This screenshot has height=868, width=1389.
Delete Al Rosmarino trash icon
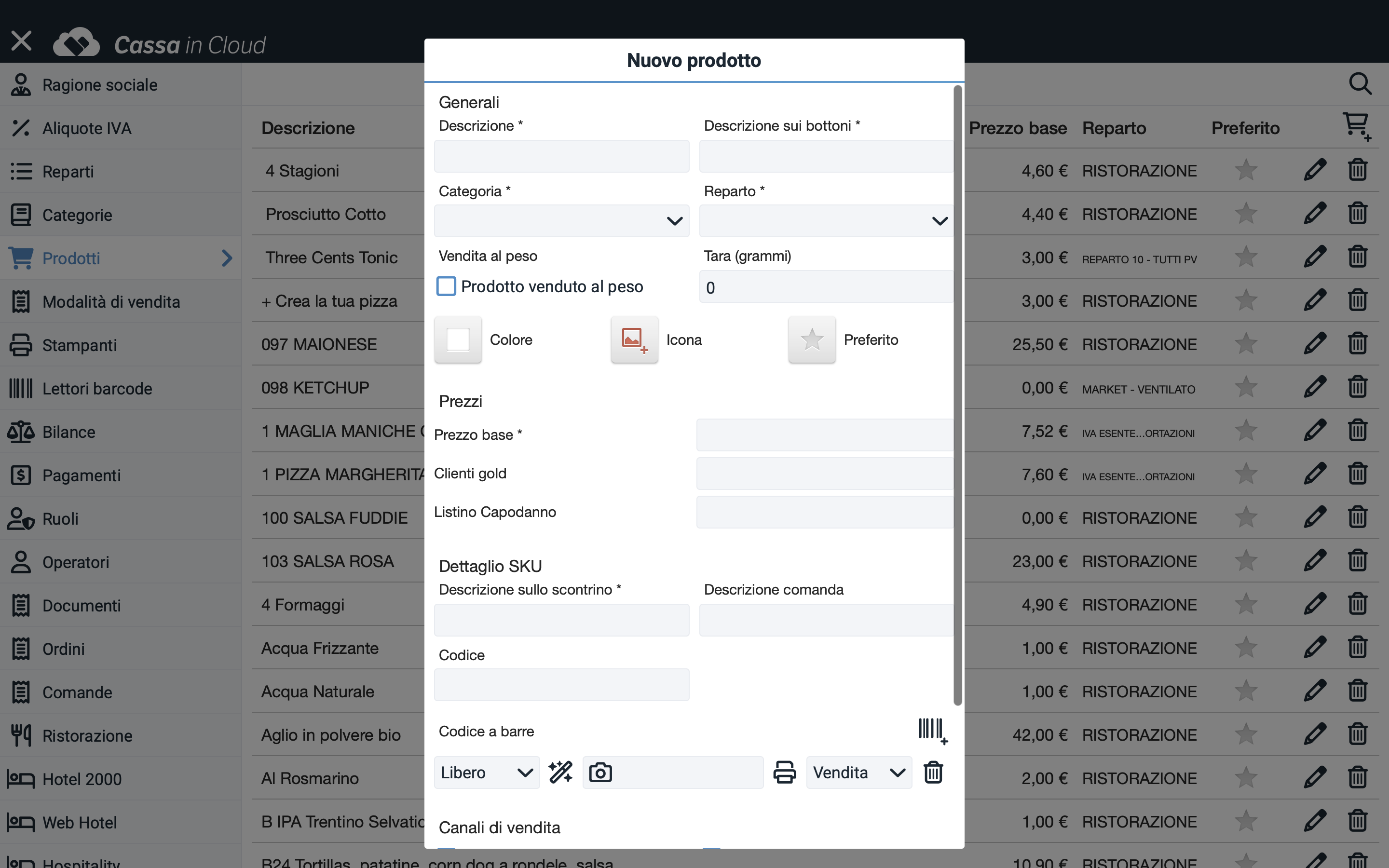[1358, 777]
